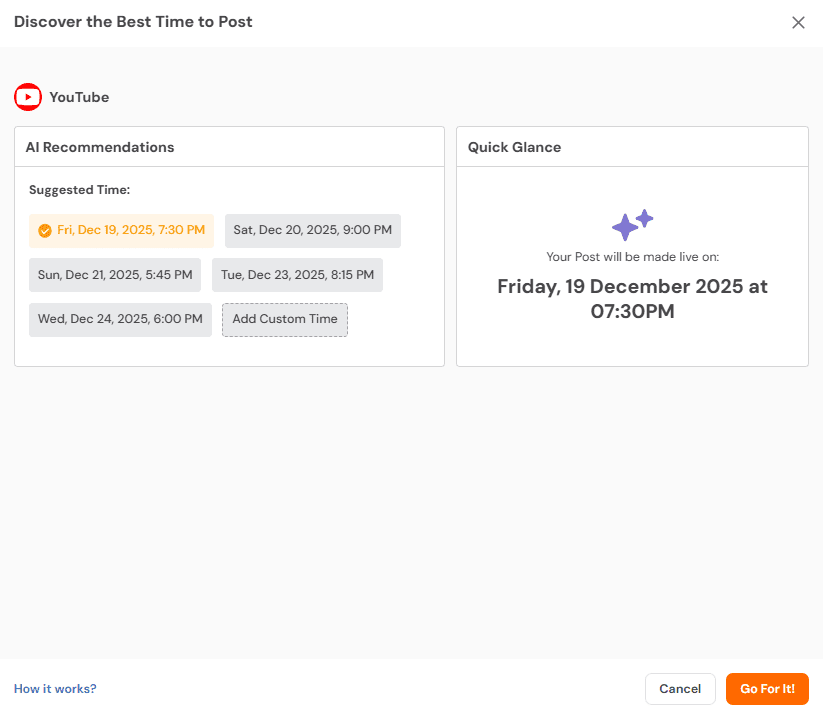Open the Add Custom Time option
This screenshot has height=718, width=823.
pos(285,320)
